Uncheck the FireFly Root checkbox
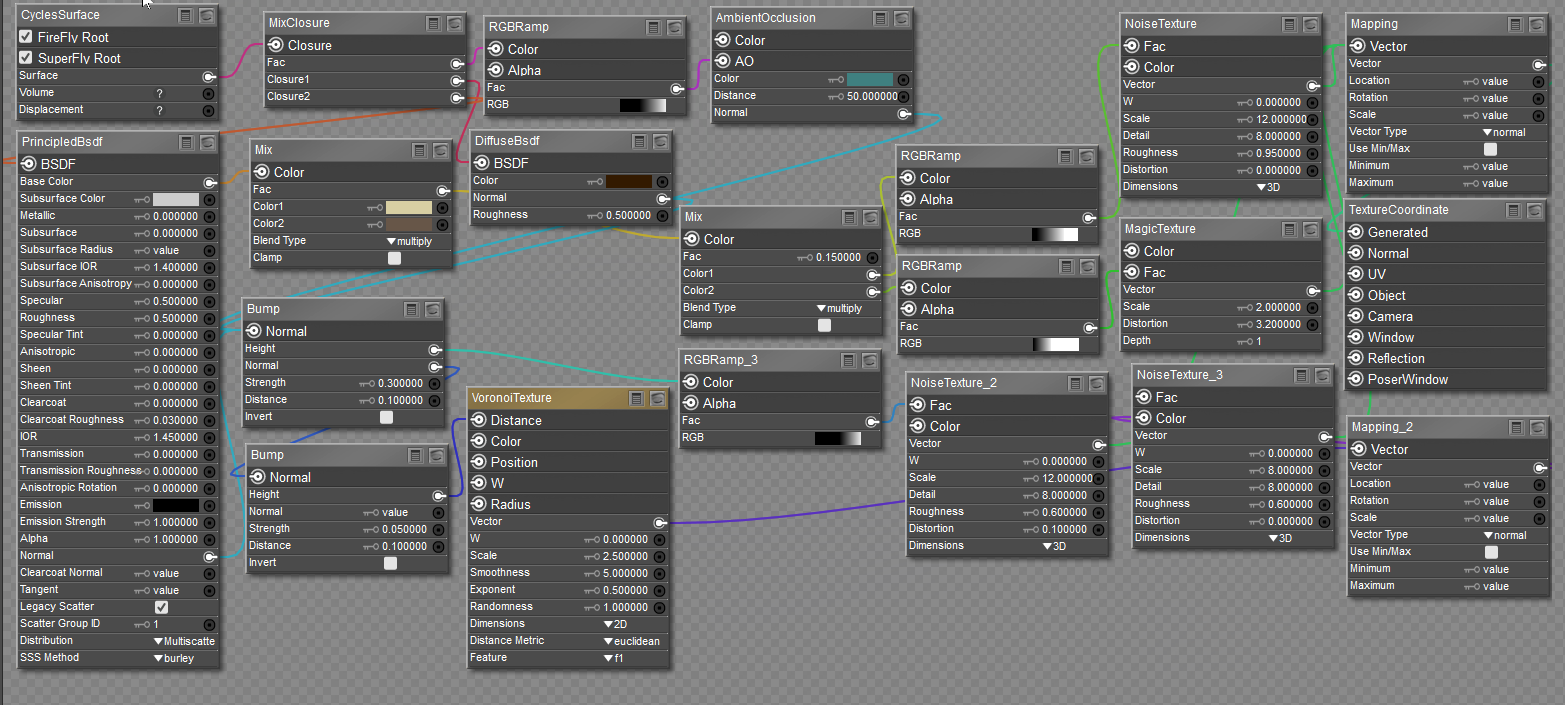 [26, 37]
